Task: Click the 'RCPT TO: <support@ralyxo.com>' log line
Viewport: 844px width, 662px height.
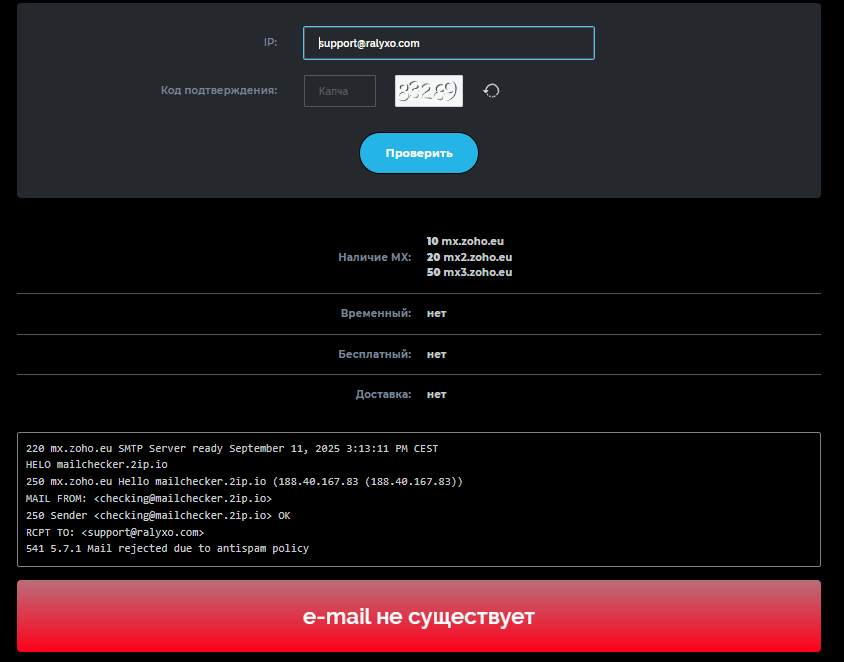Action: click(115, 532)
